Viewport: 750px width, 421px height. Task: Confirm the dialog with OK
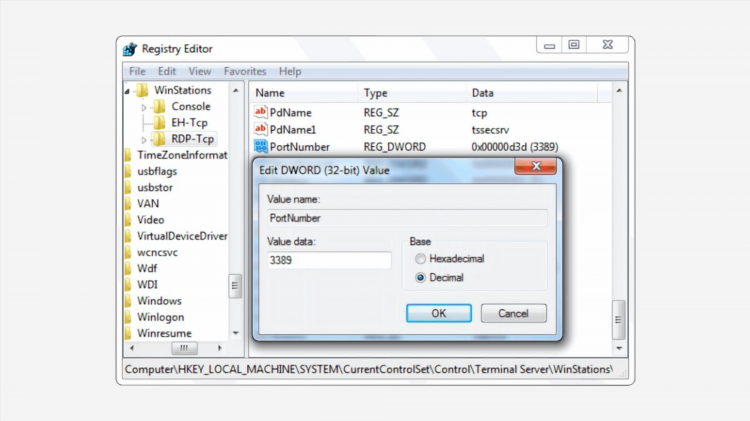click(439, 313)
